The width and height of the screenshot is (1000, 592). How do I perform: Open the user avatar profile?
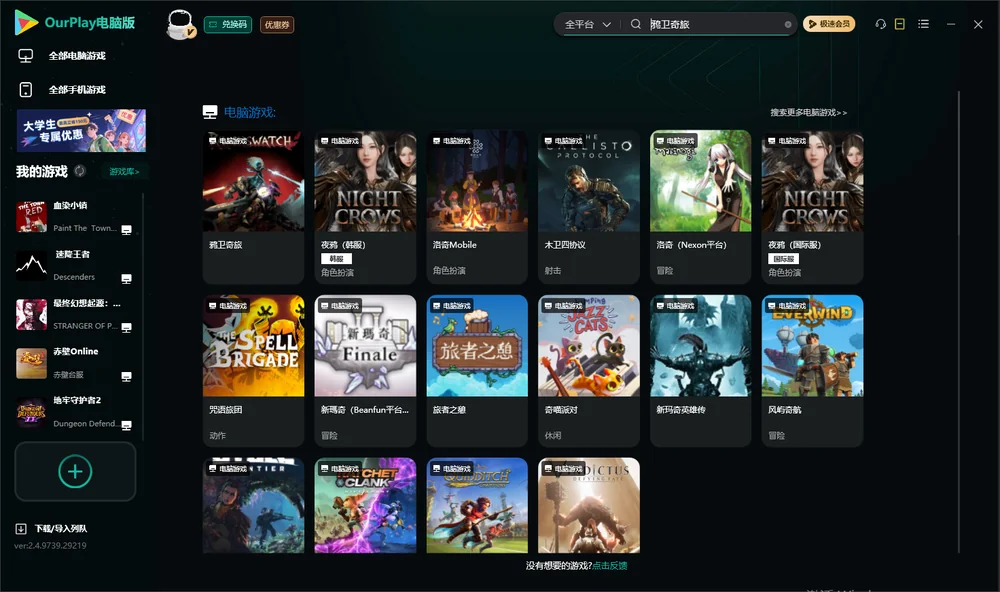[180, 24]
